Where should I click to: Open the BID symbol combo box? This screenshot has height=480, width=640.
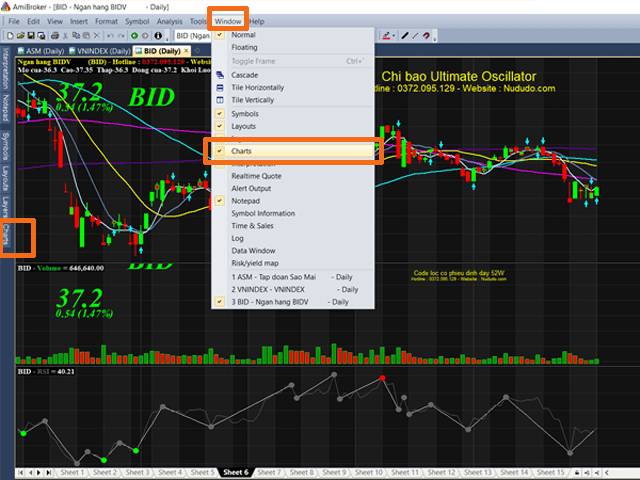pyautogui.click(x=193, y=36)
